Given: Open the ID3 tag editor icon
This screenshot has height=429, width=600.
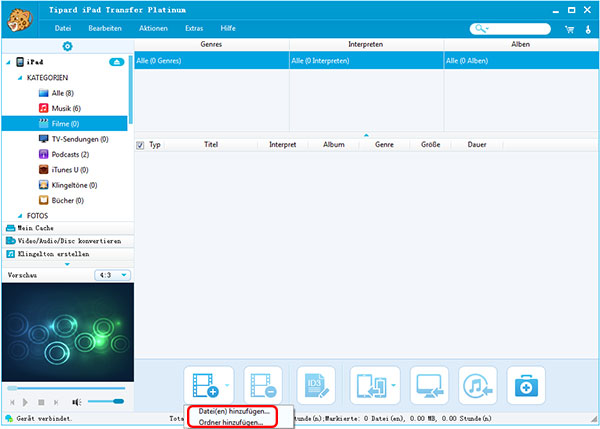Looking at the screenshot, I should 316,385.
